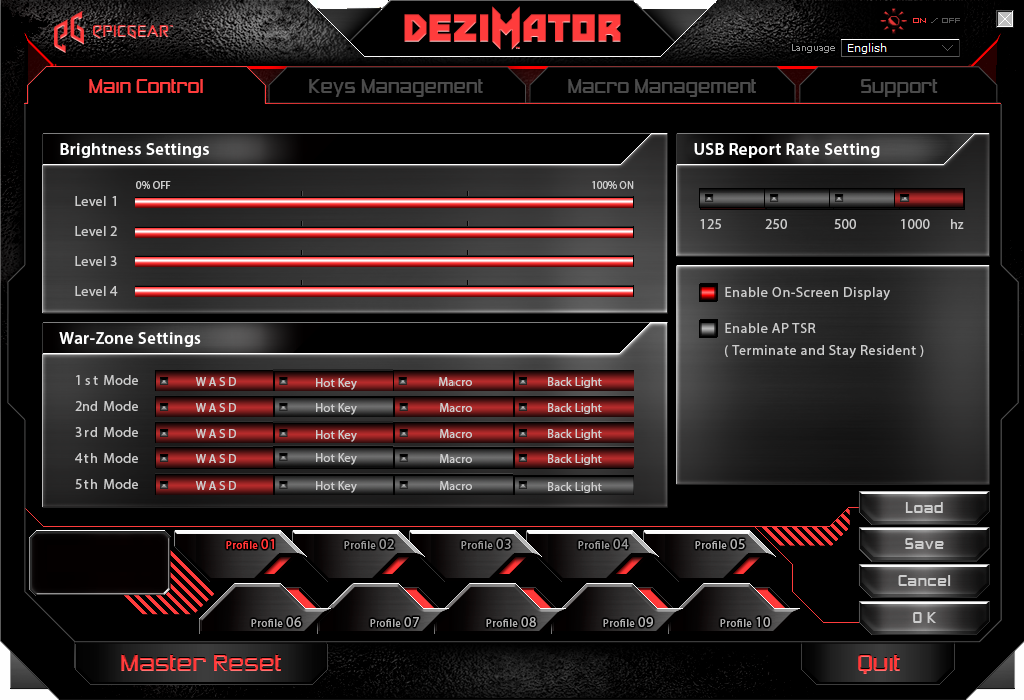Click the Save button

[x=924, y=545]
